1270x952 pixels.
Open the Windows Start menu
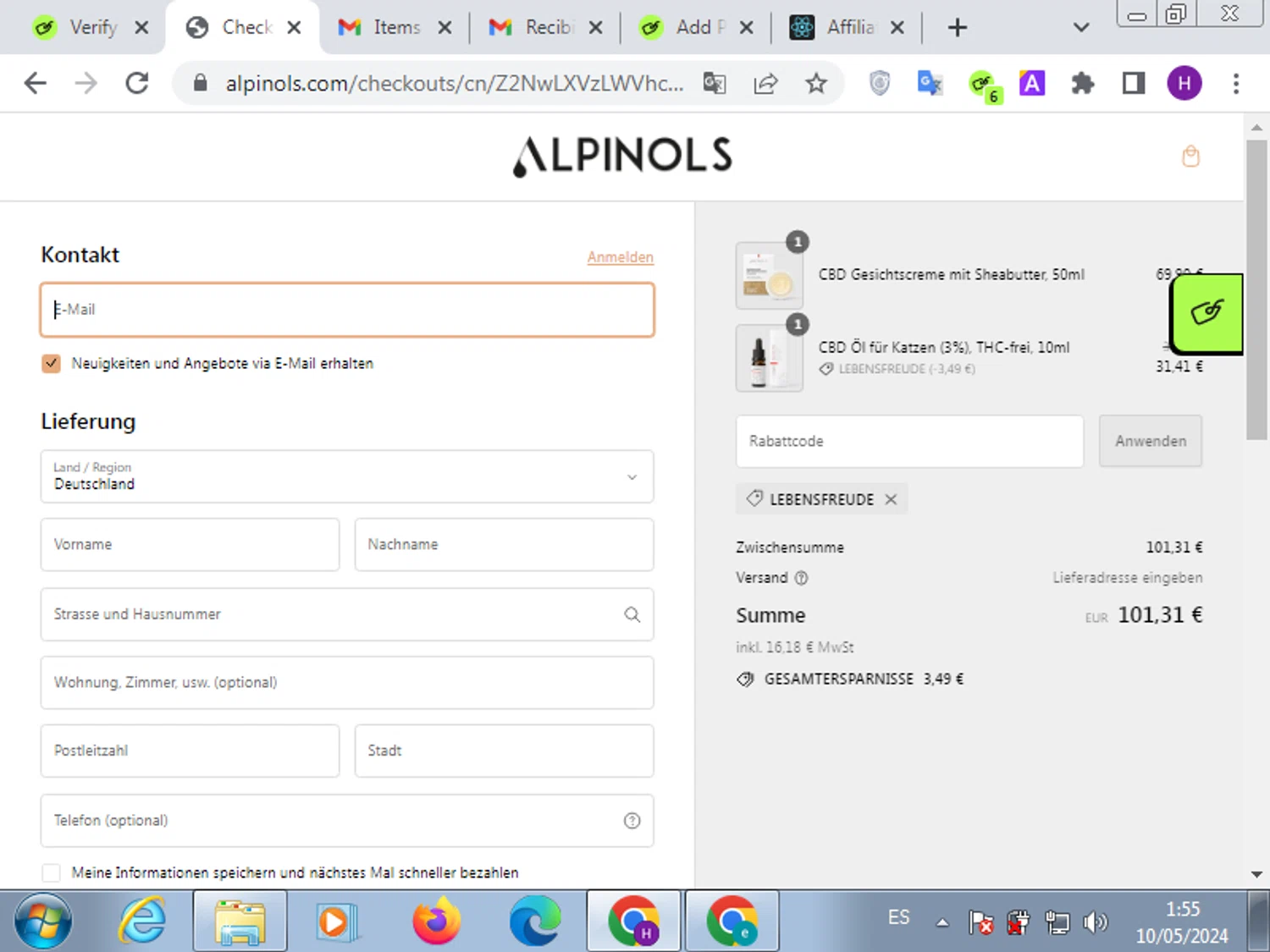coord(43,921)
